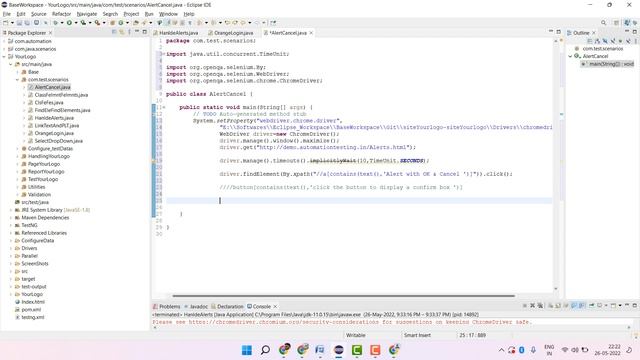Toggle fold marker at main method line
The width and height of the screenshot is (640, 360).
163,107
